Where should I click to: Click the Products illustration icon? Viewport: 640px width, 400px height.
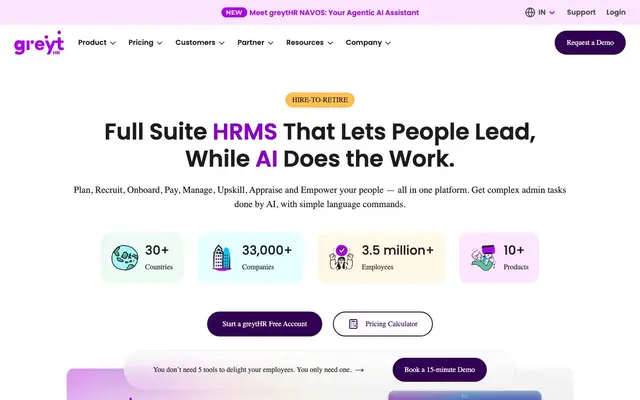483,258
